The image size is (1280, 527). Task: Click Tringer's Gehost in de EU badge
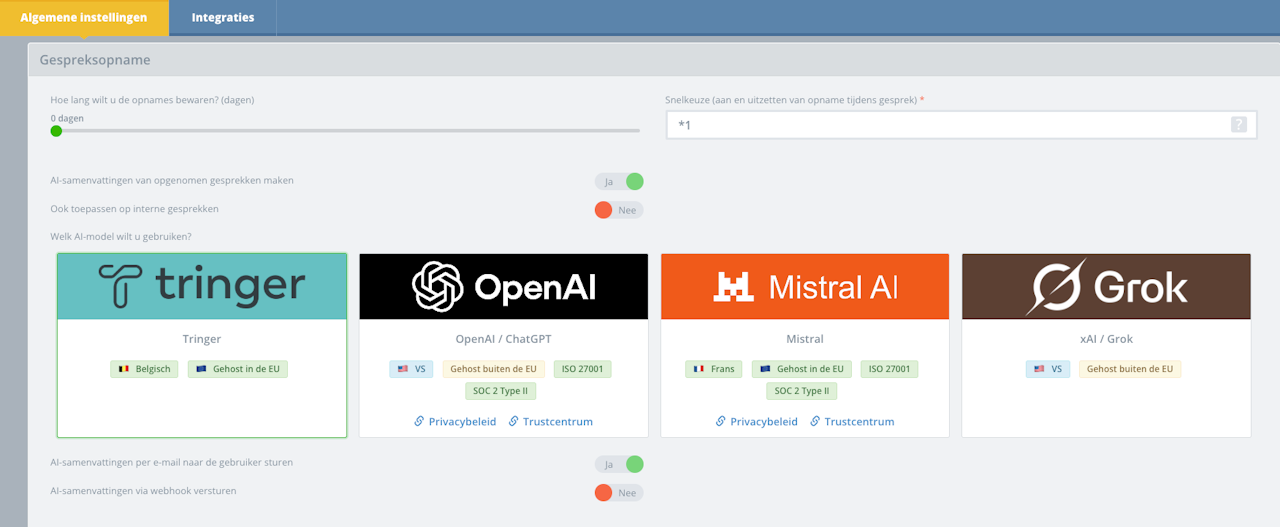(x=238, y=369)
